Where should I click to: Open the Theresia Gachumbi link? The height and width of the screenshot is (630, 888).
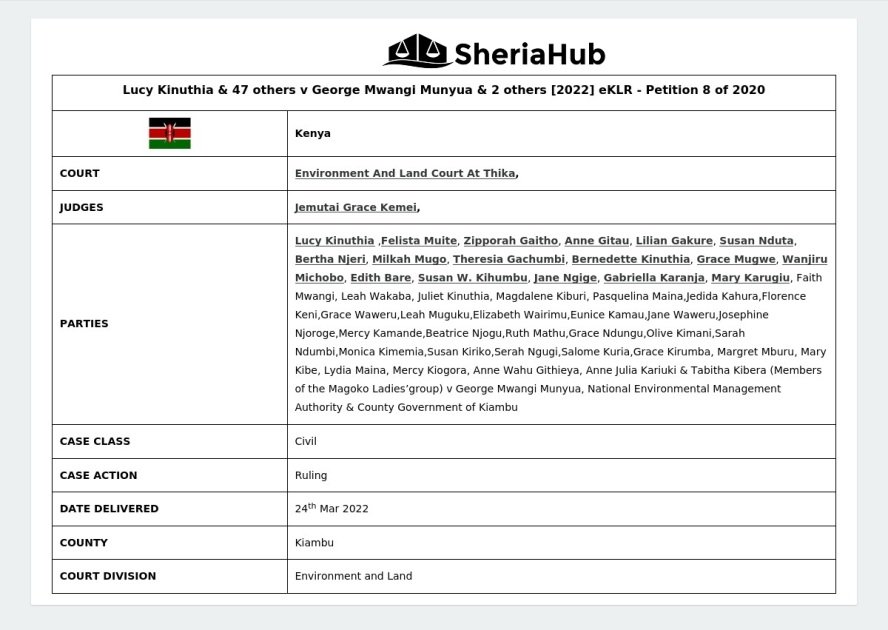509,259
